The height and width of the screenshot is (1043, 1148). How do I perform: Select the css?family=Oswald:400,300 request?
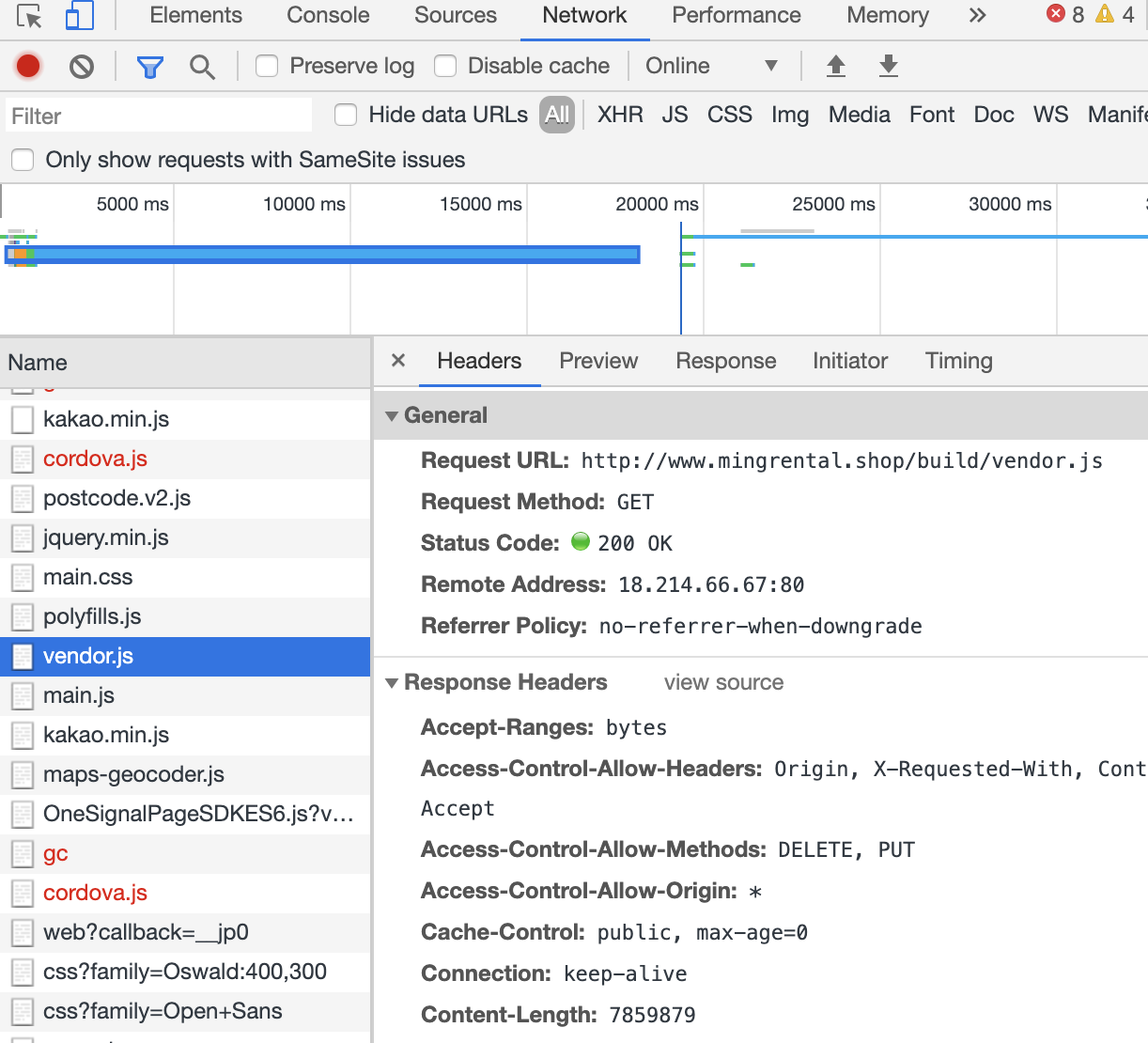tap(185, 972)
